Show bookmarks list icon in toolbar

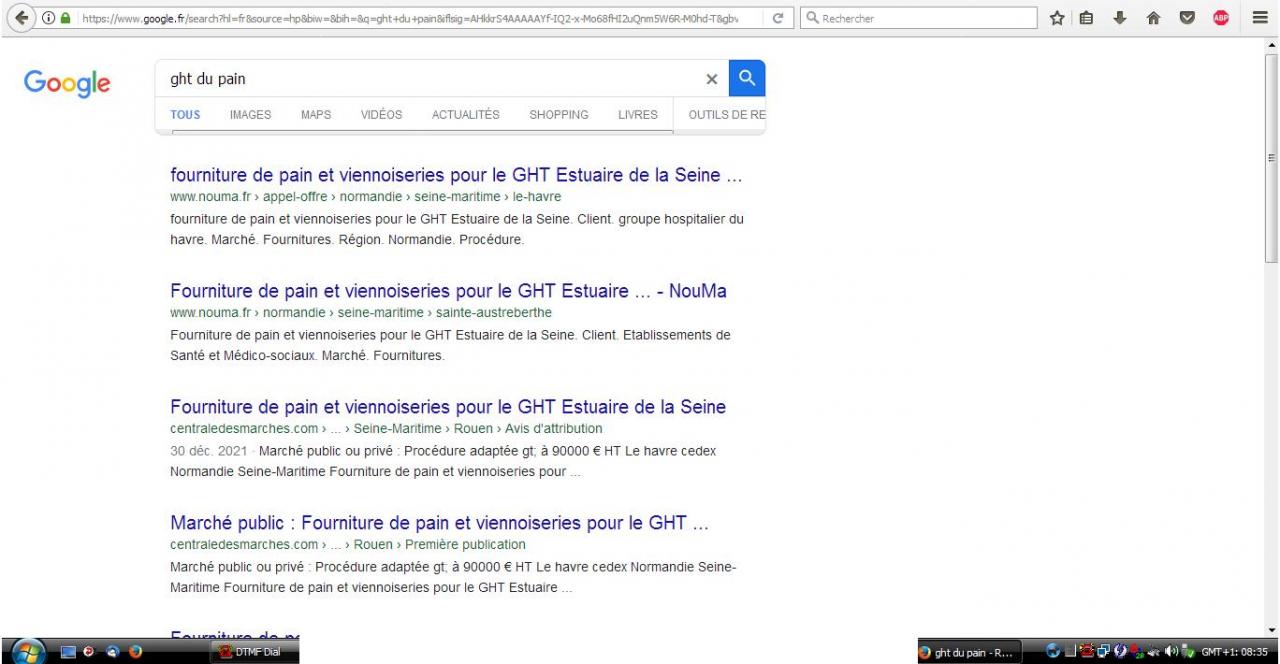pos(1086,18)
